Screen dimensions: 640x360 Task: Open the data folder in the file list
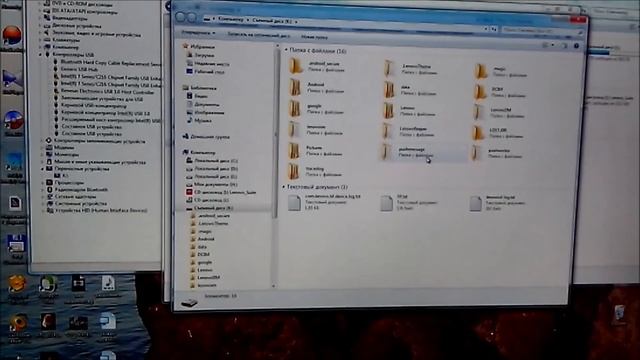coord(410,89)
